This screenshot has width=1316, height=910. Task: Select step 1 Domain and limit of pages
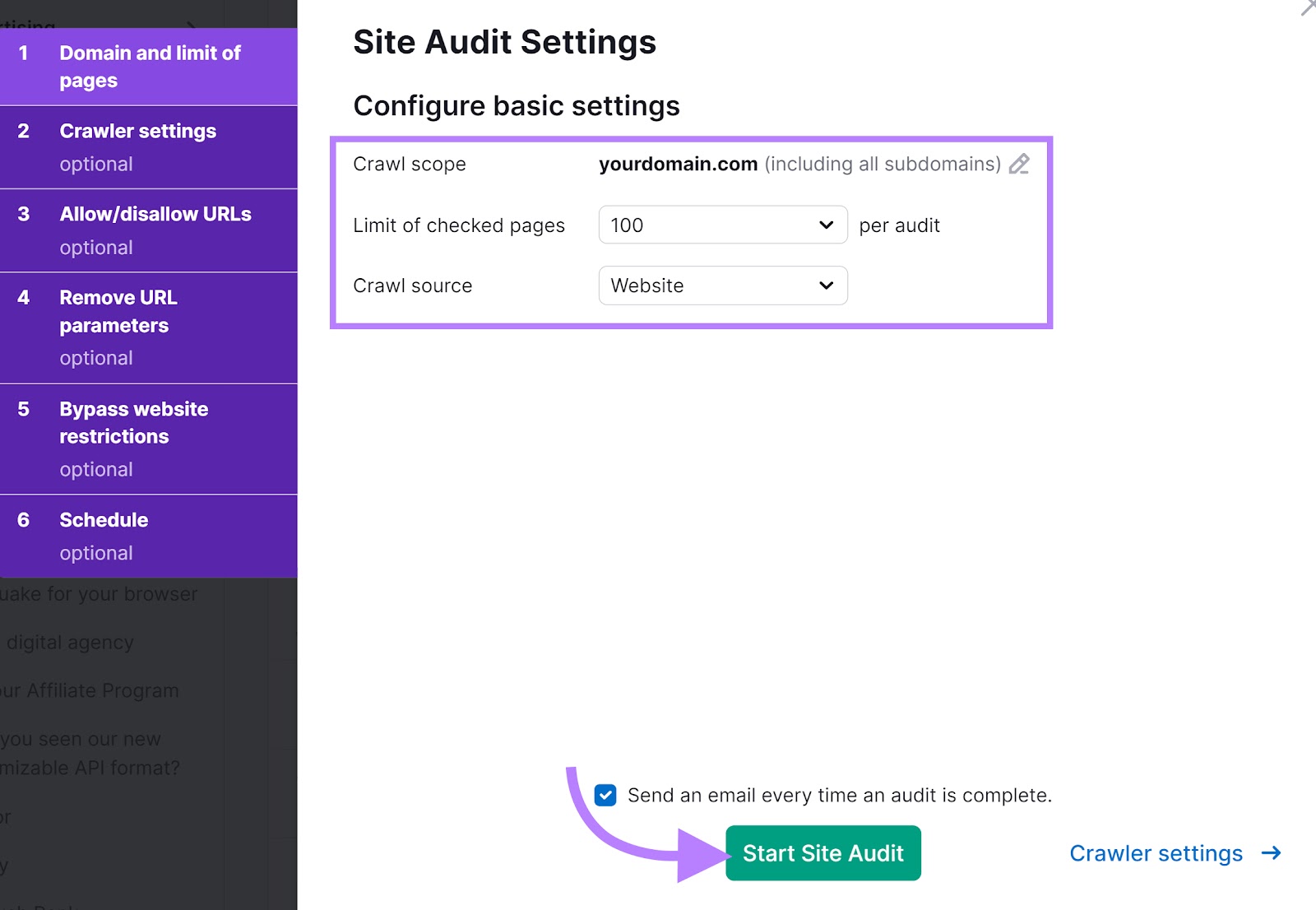point(149,66)
